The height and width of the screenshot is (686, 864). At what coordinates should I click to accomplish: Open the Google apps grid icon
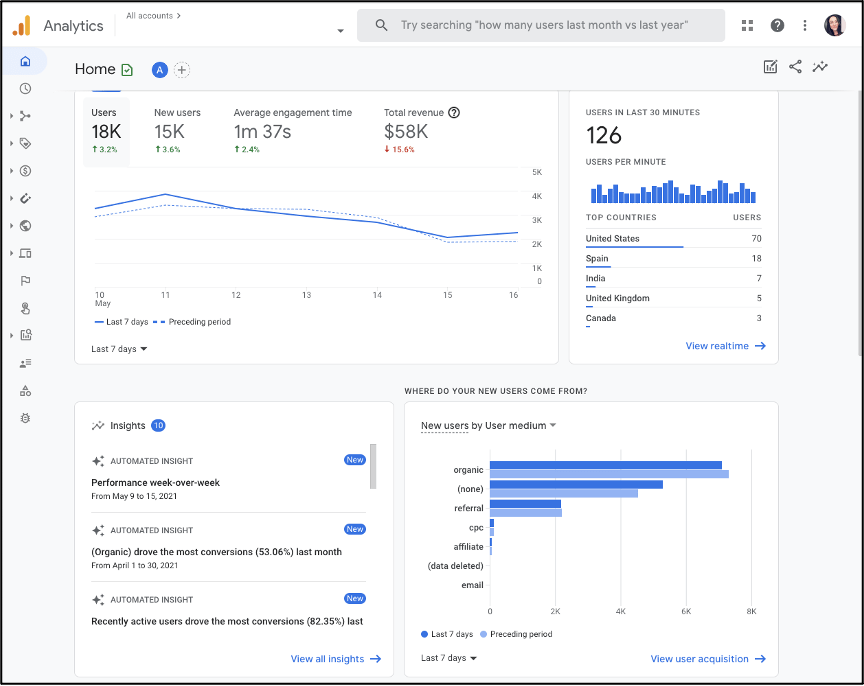pyautogui.click(x=747, y=24)
